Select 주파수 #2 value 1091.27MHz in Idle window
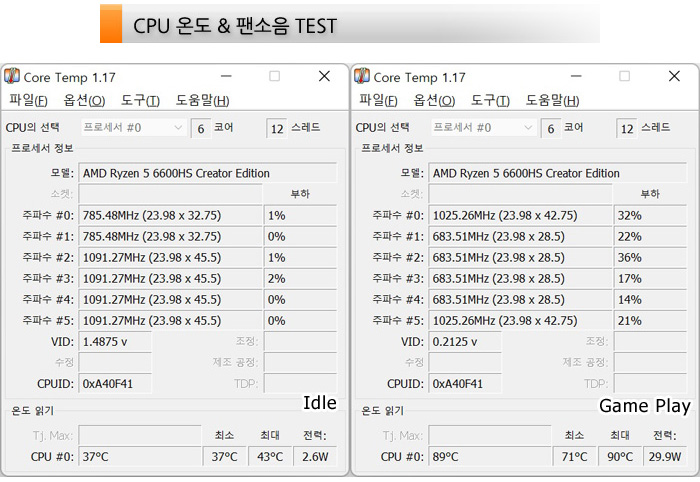Screen dimensions: 700x482 (x=171, y=257)
